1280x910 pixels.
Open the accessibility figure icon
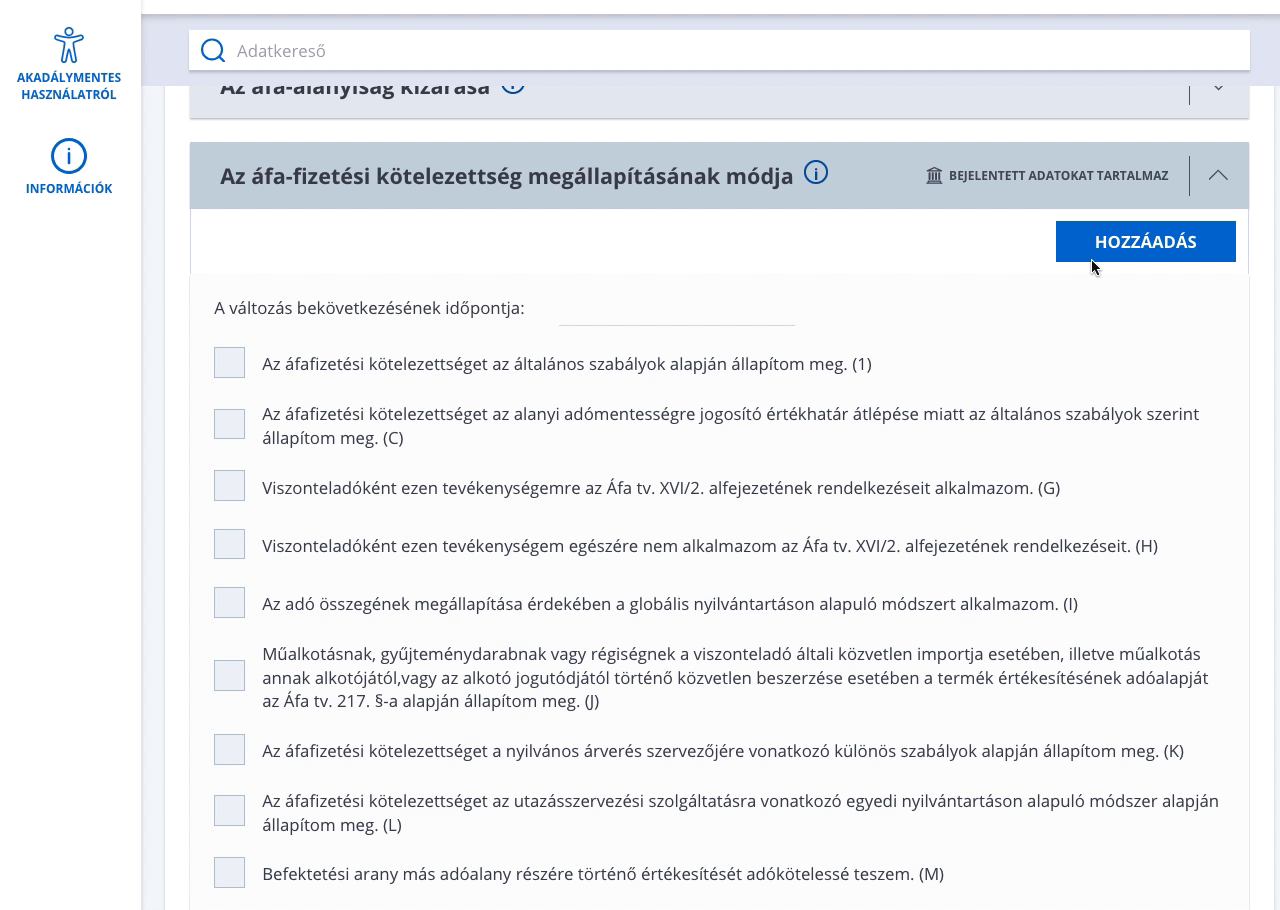pos(69,45)
